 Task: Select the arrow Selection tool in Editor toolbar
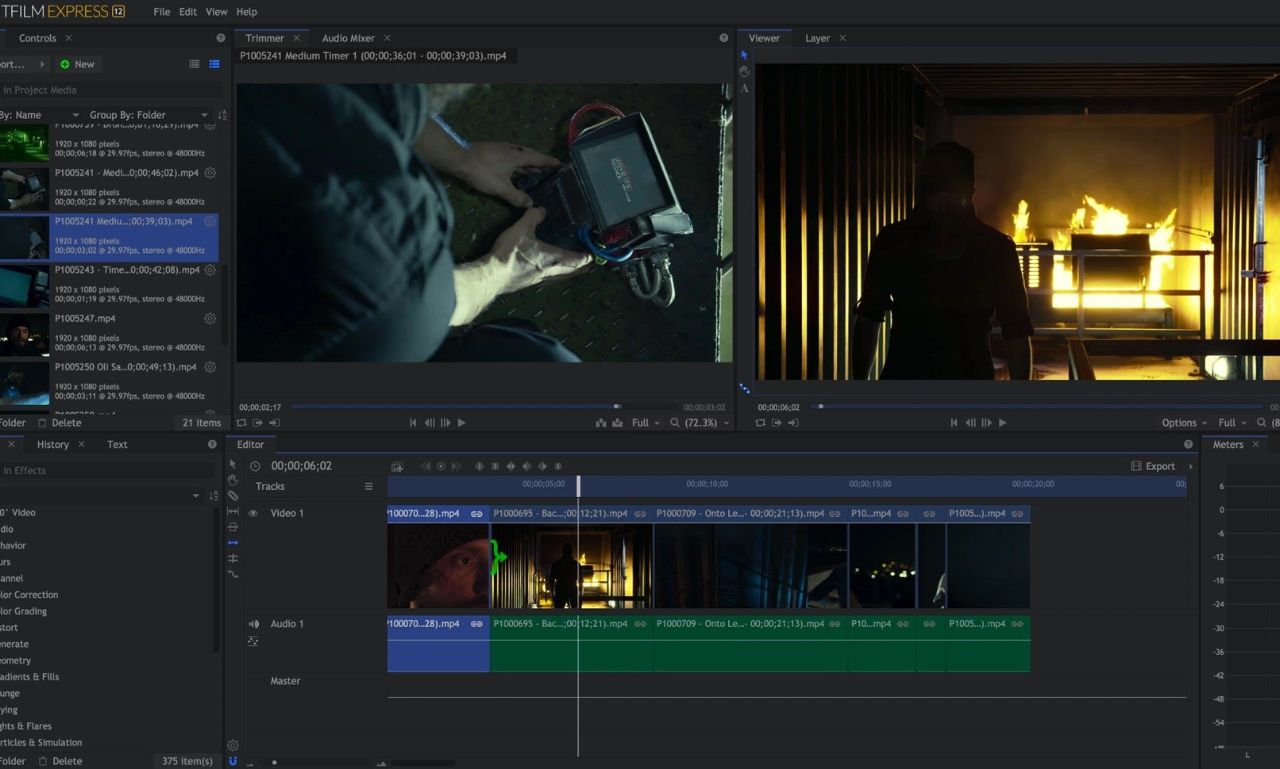tap(233, 464)
